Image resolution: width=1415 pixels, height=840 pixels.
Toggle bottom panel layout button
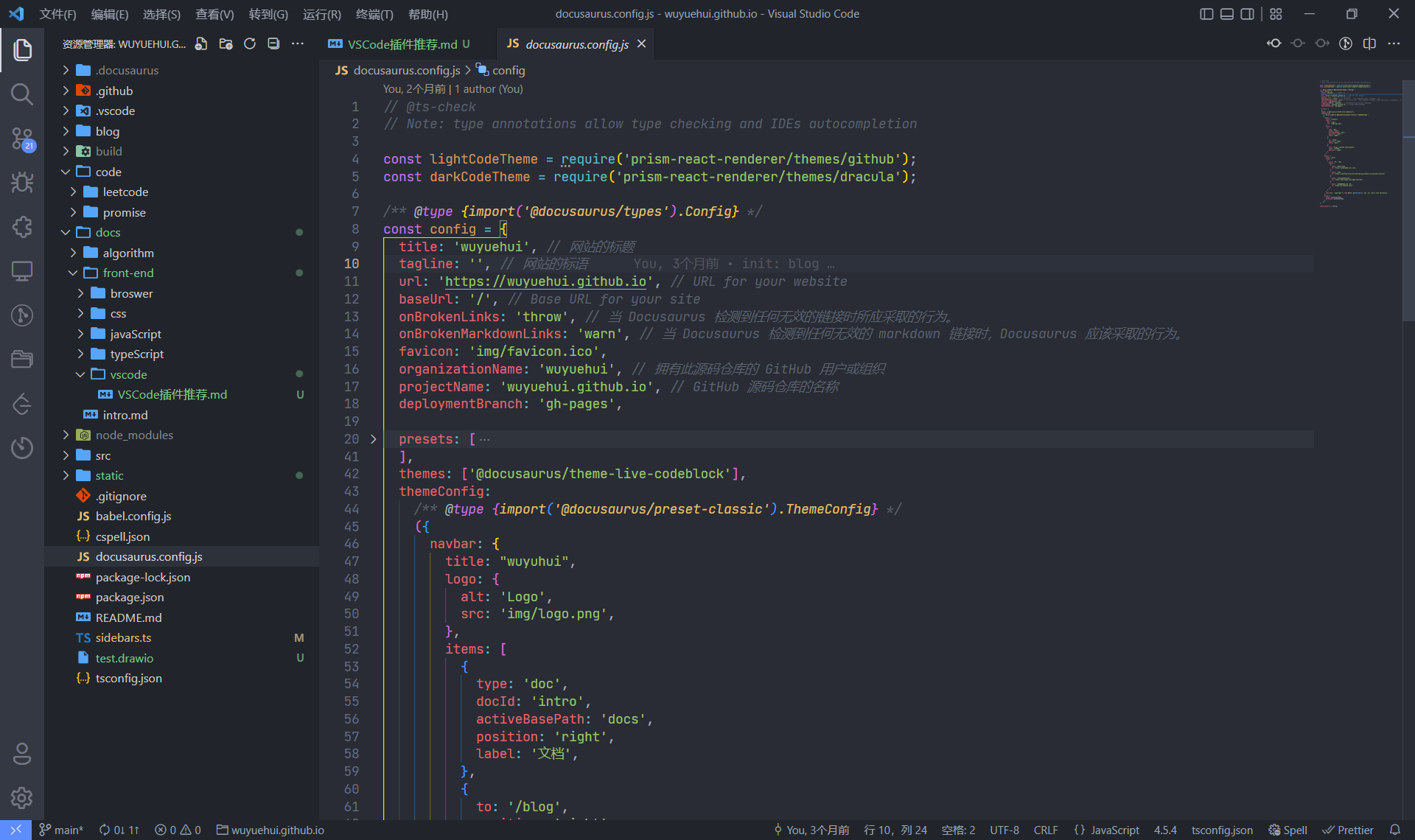[1227, 14]
